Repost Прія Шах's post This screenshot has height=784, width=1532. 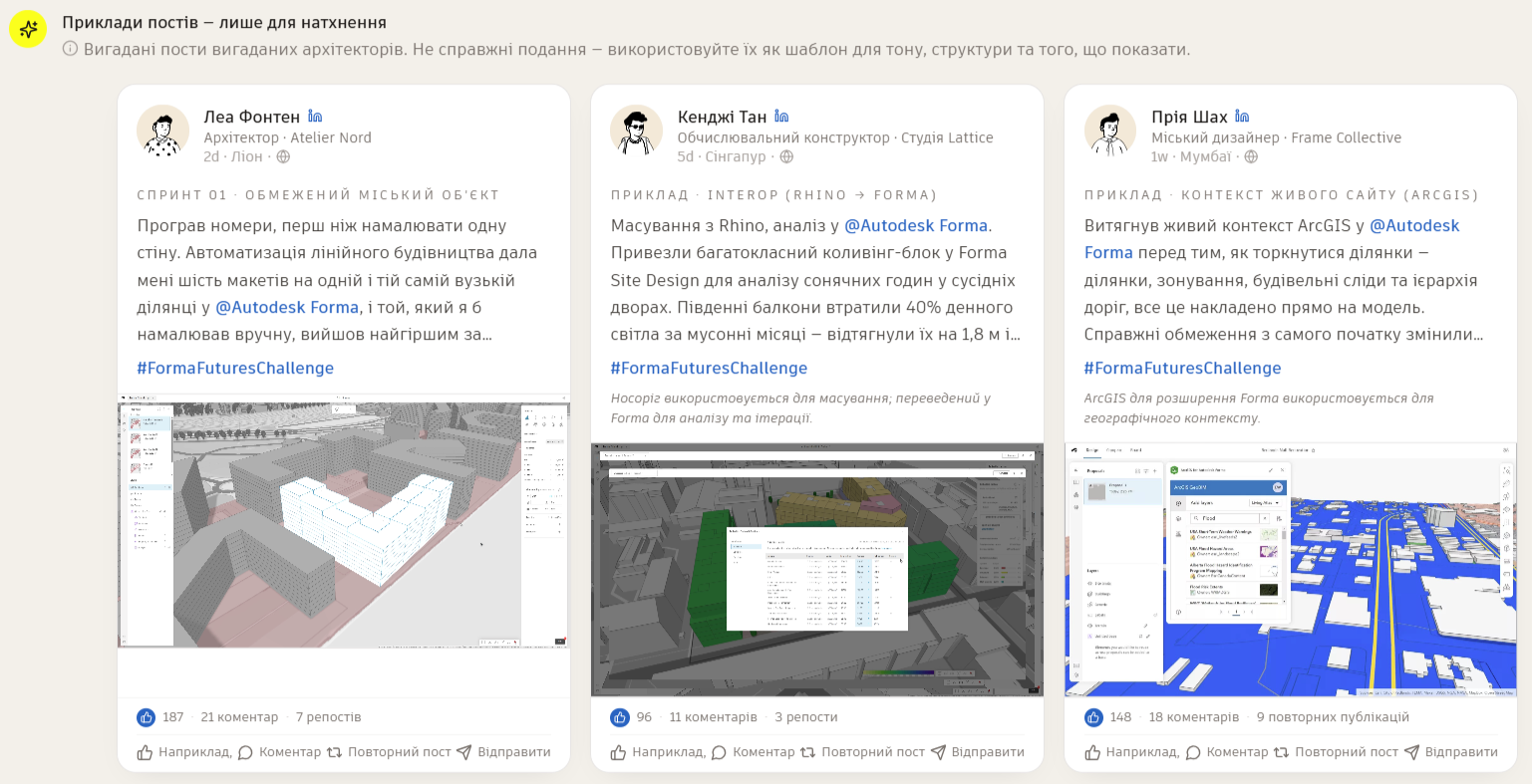click(x=1336, y=752)
